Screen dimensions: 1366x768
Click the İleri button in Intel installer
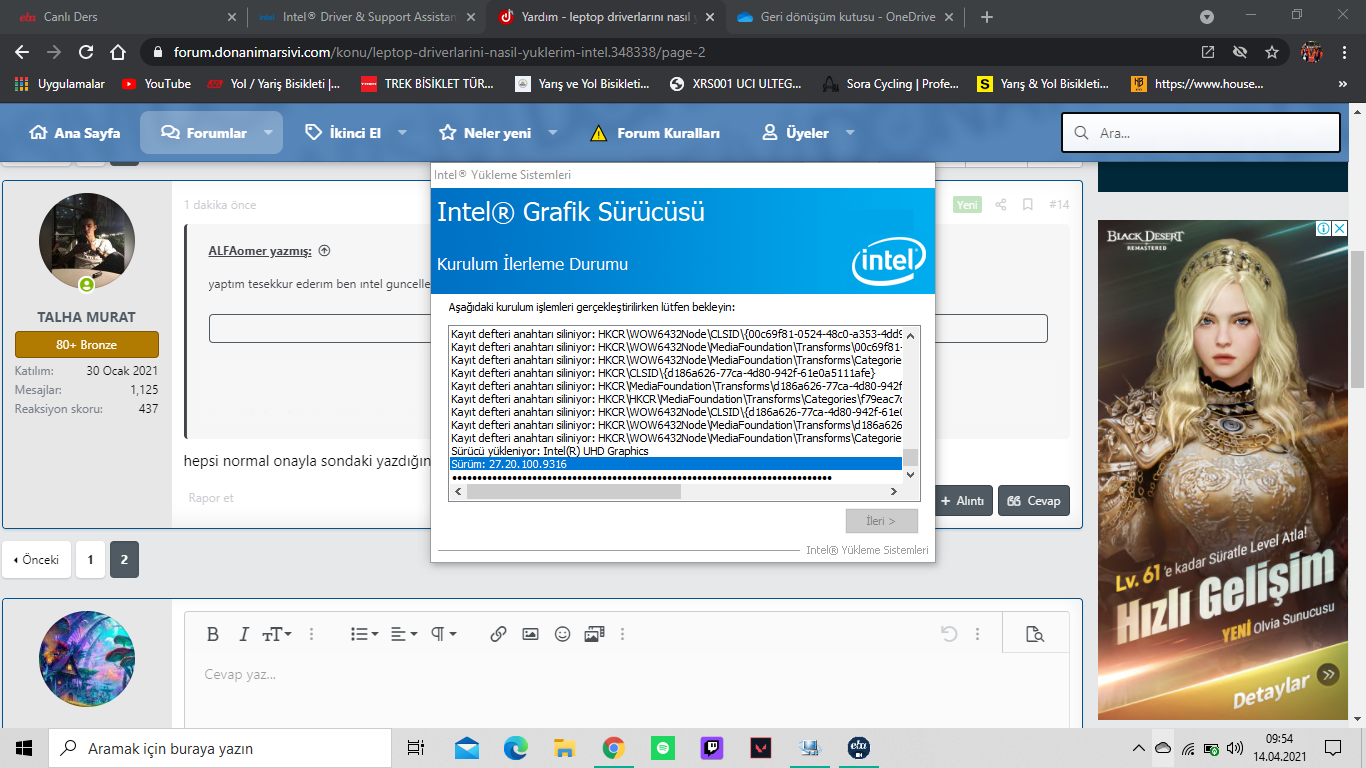[881, 521]
